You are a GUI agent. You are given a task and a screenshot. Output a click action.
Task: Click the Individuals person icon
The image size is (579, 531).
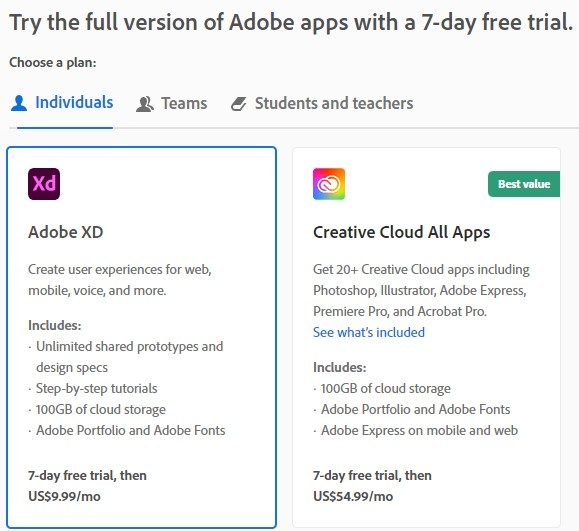(x=19, y=103)
